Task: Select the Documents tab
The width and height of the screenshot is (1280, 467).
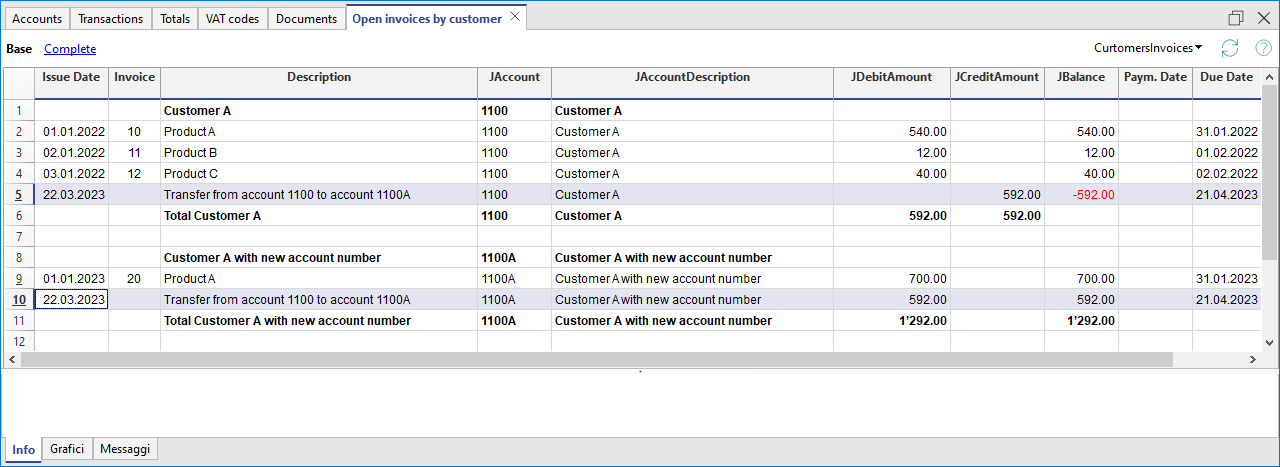Action: pos(306,19)
